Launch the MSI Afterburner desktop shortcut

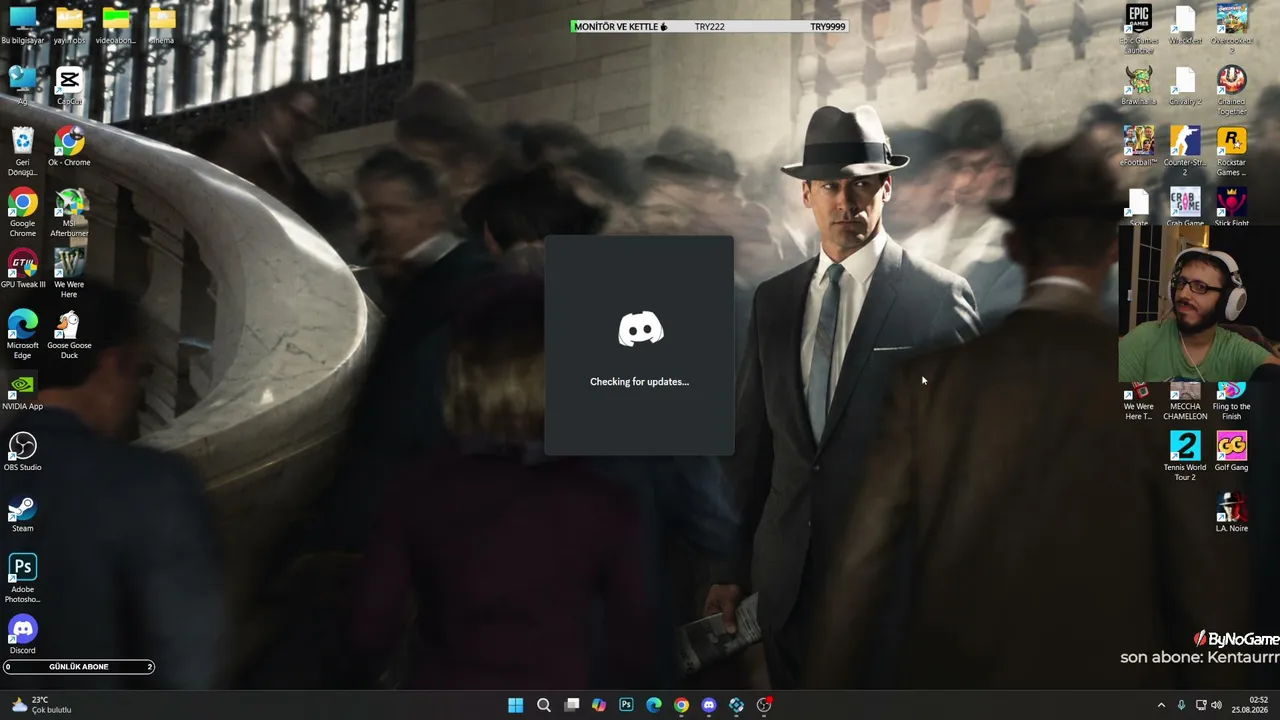pyautogui.click(x=69, y=212)
